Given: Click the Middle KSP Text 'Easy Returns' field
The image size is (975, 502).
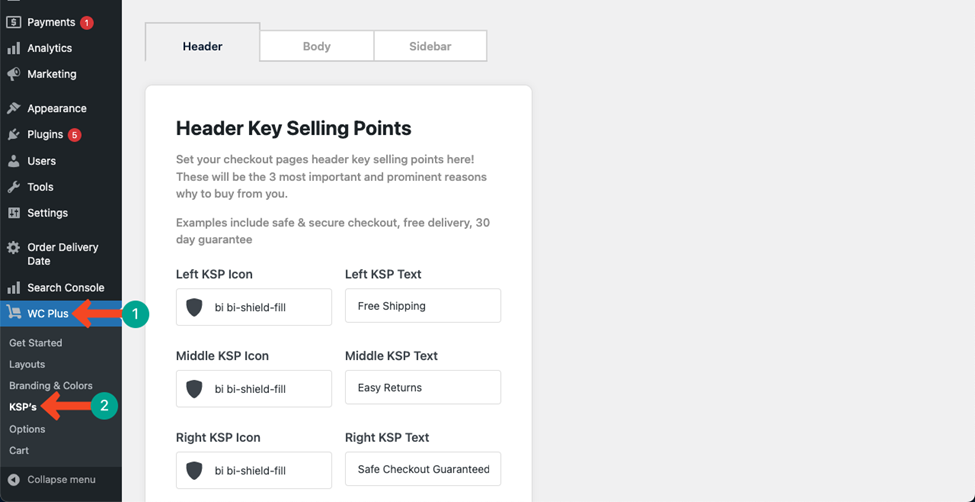Looking at the screenshot, I should pos(423,387).
